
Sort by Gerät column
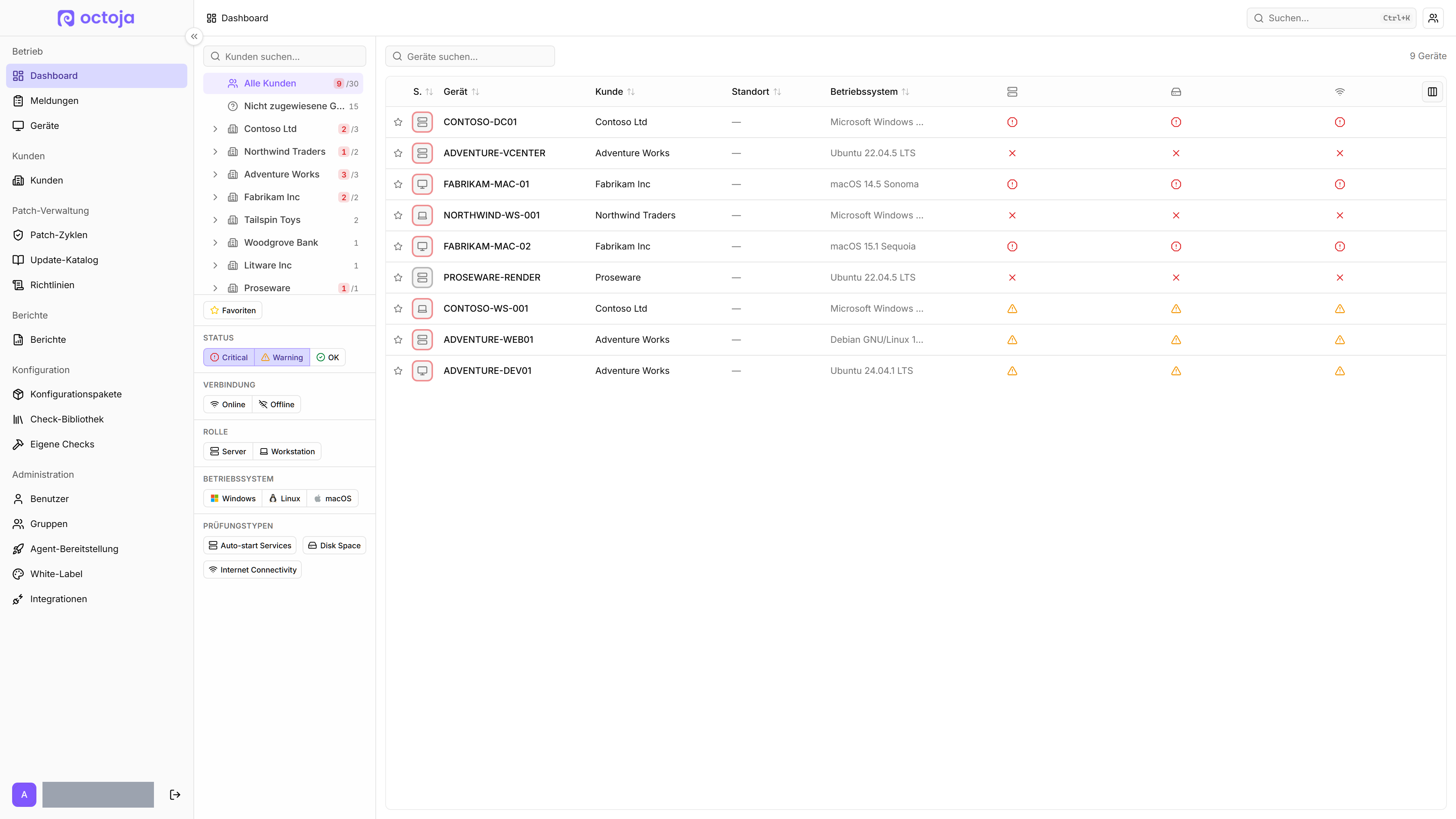461,91
